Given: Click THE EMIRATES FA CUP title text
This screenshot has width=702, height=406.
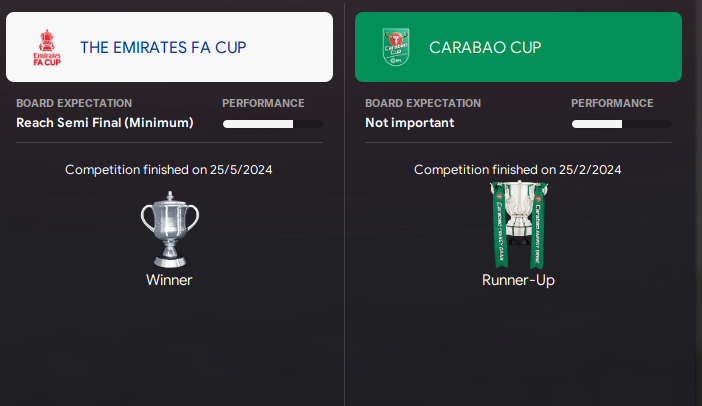Looking at the screenshot, I should (163, 47).
